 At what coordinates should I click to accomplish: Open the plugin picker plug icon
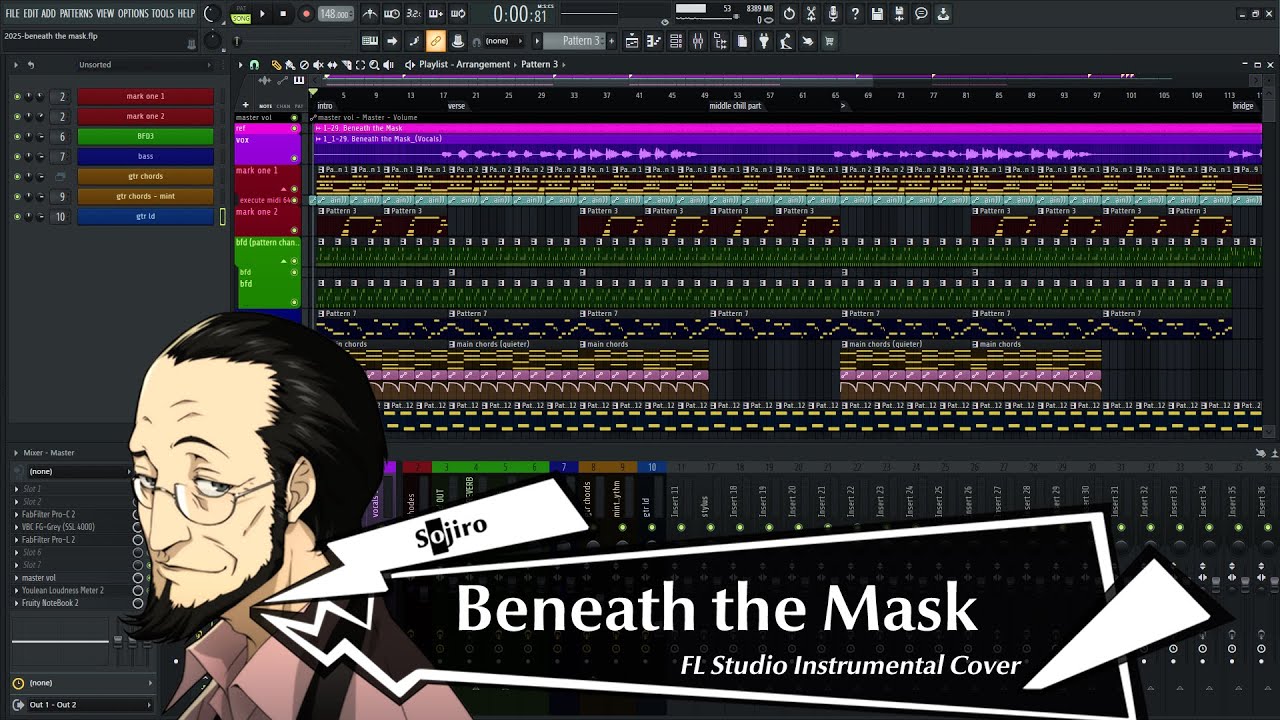pyautogui.click(x=764, y=41)
